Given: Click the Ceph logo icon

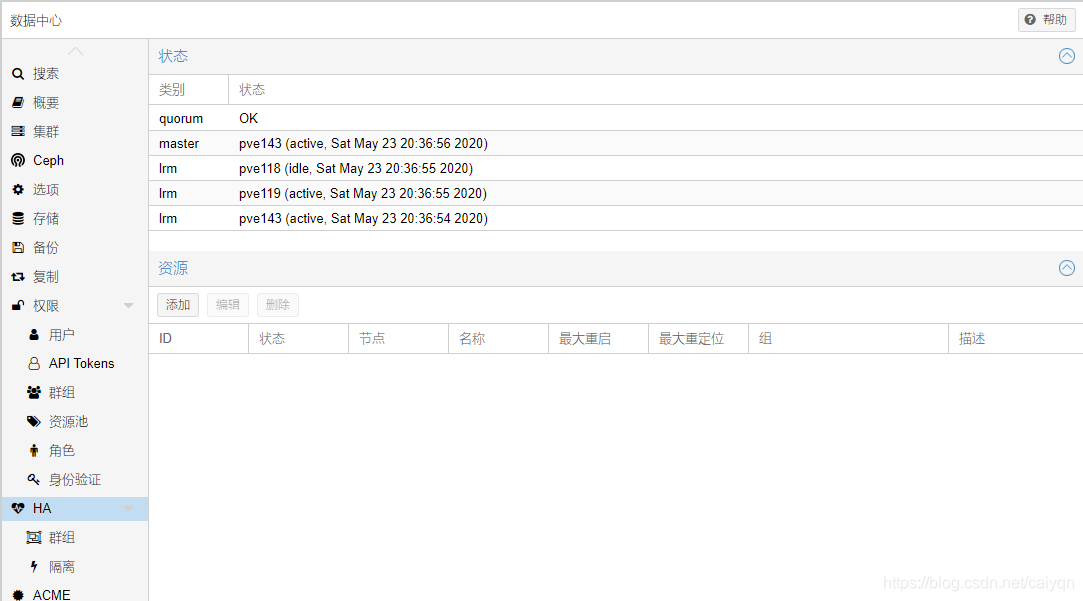Looking at the screenshot, I should [18, 160].
